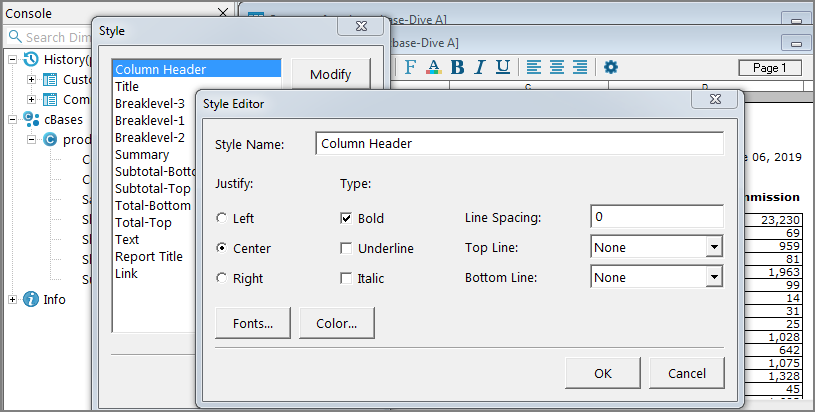This screenshot has width=815, height=412.
Task: Align text right in report toolbar
Action: tap(580, 67)
